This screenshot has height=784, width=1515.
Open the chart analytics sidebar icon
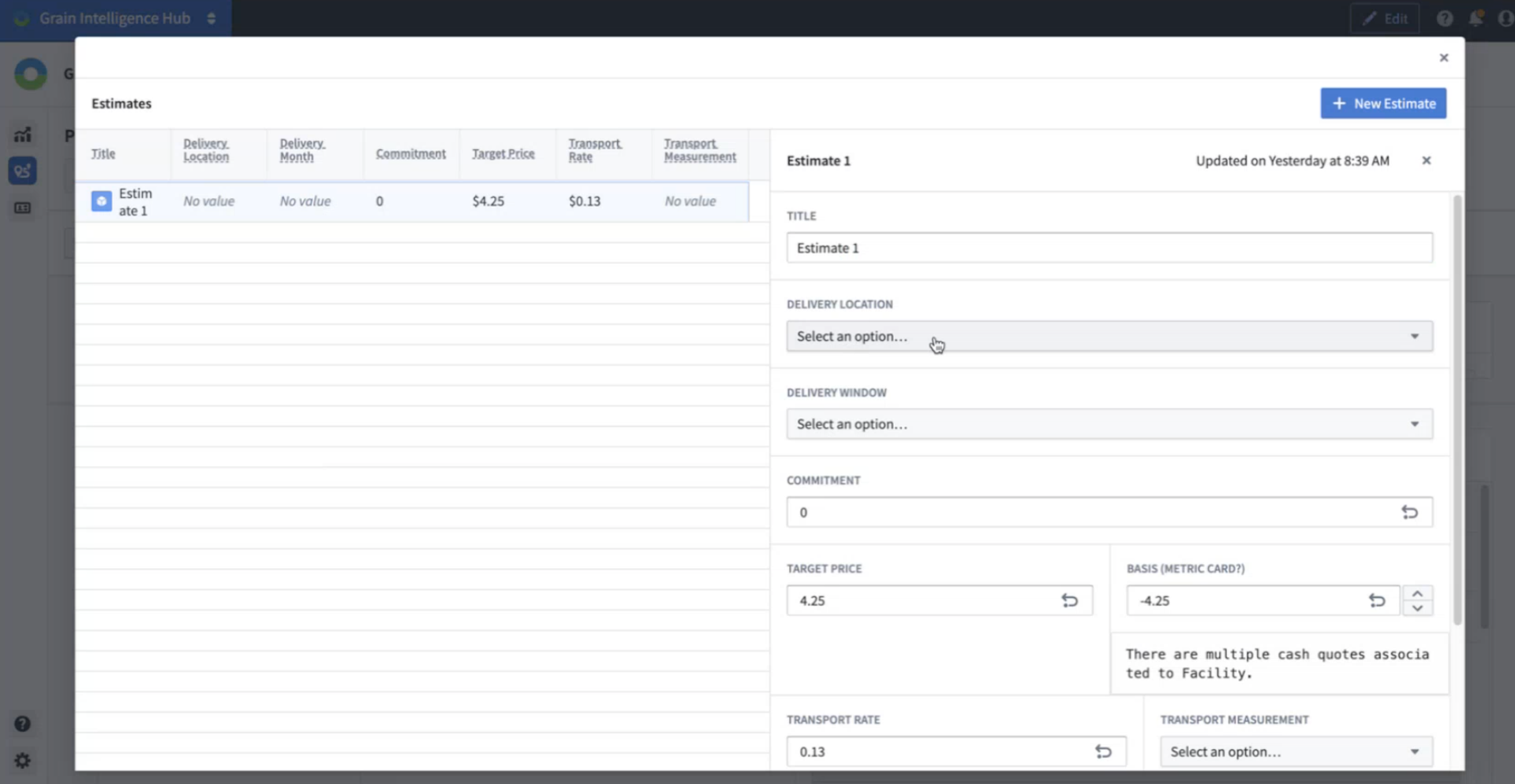pyautogui.click(x=22, y=135)
